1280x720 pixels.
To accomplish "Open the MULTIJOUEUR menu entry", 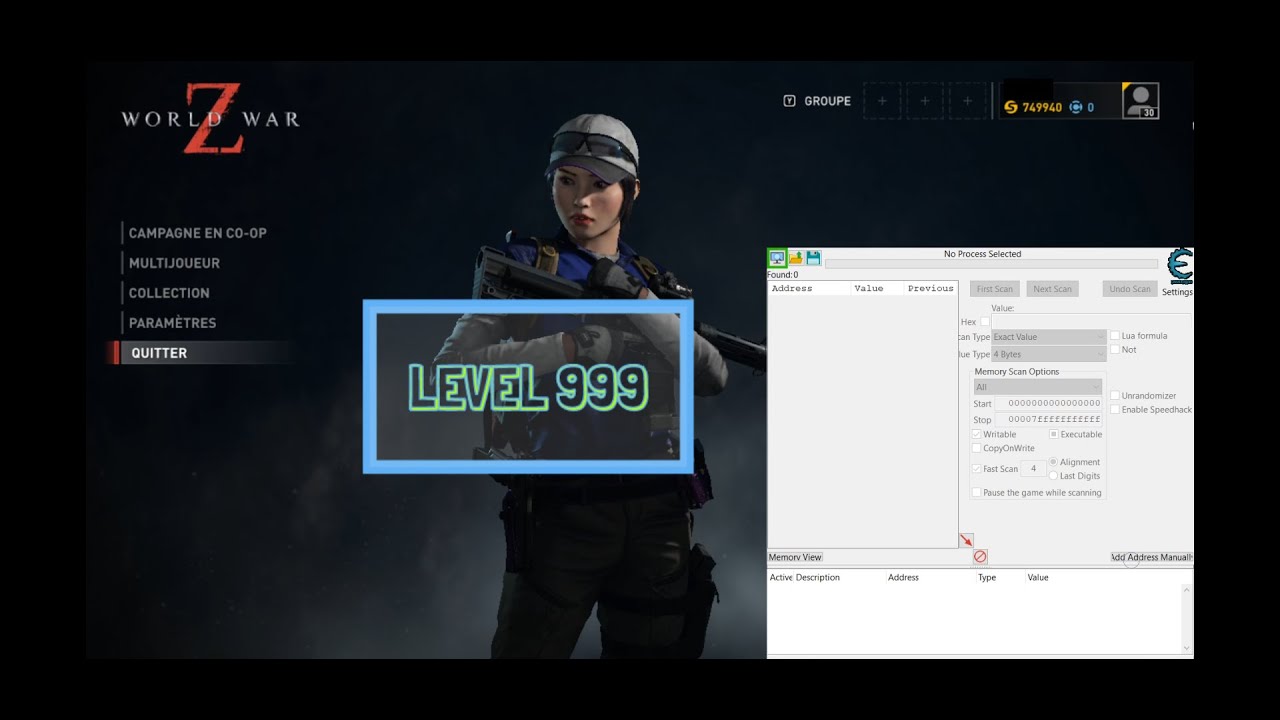I will [174, 263].
